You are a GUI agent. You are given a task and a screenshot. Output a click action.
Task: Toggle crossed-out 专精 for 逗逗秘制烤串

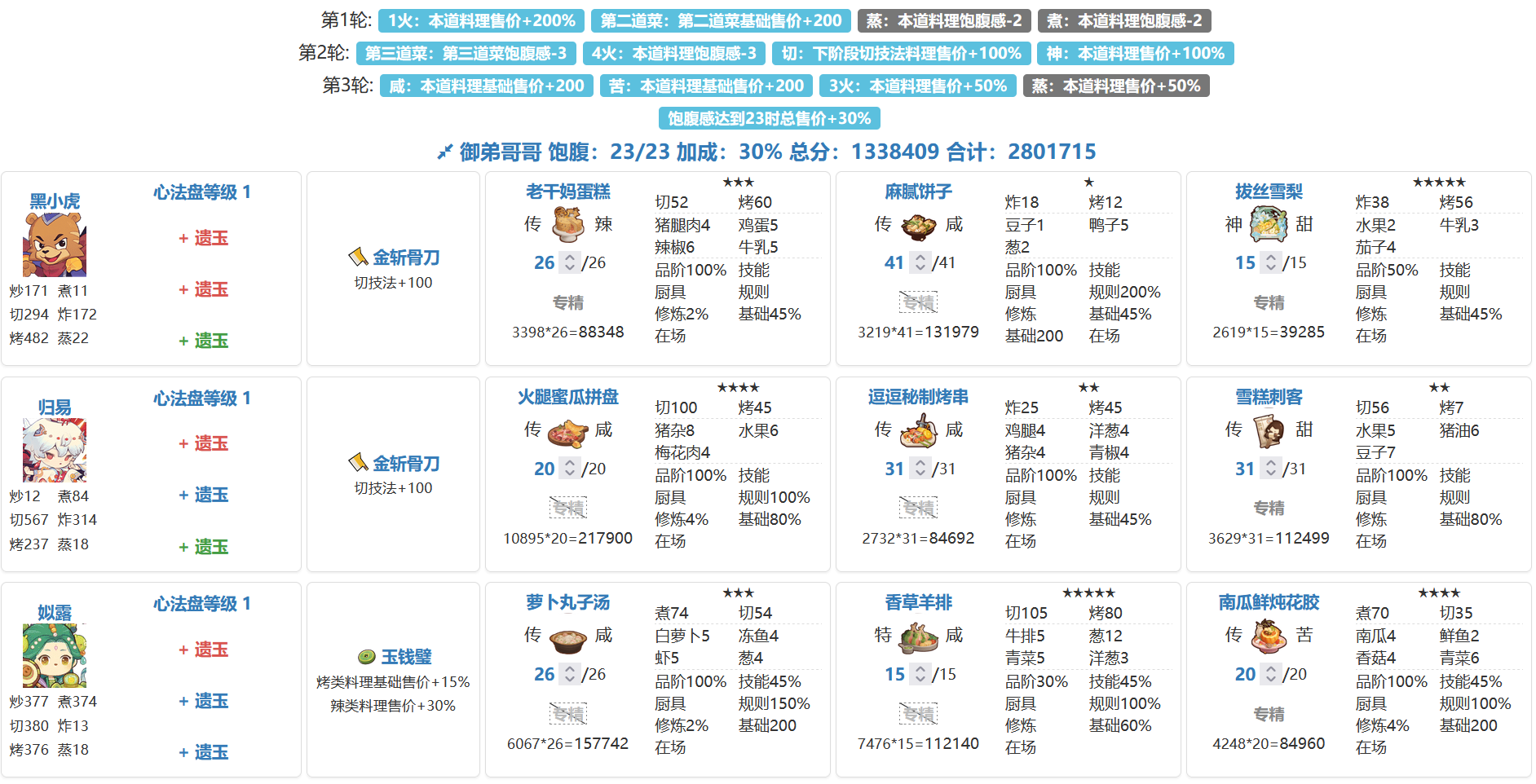pos(919,508)
